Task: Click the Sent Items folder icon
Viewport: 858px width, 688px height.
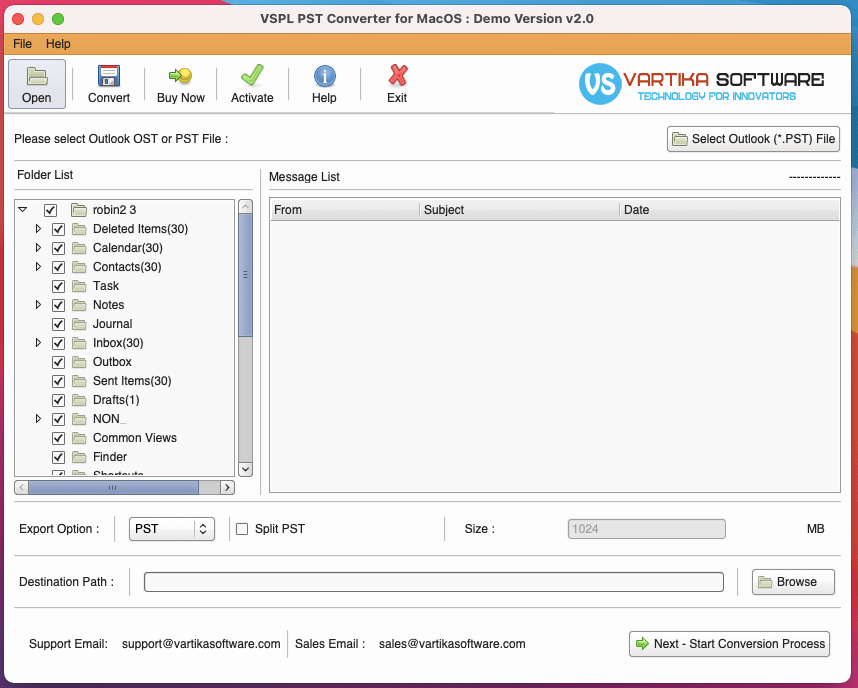Action: point(79,381)
